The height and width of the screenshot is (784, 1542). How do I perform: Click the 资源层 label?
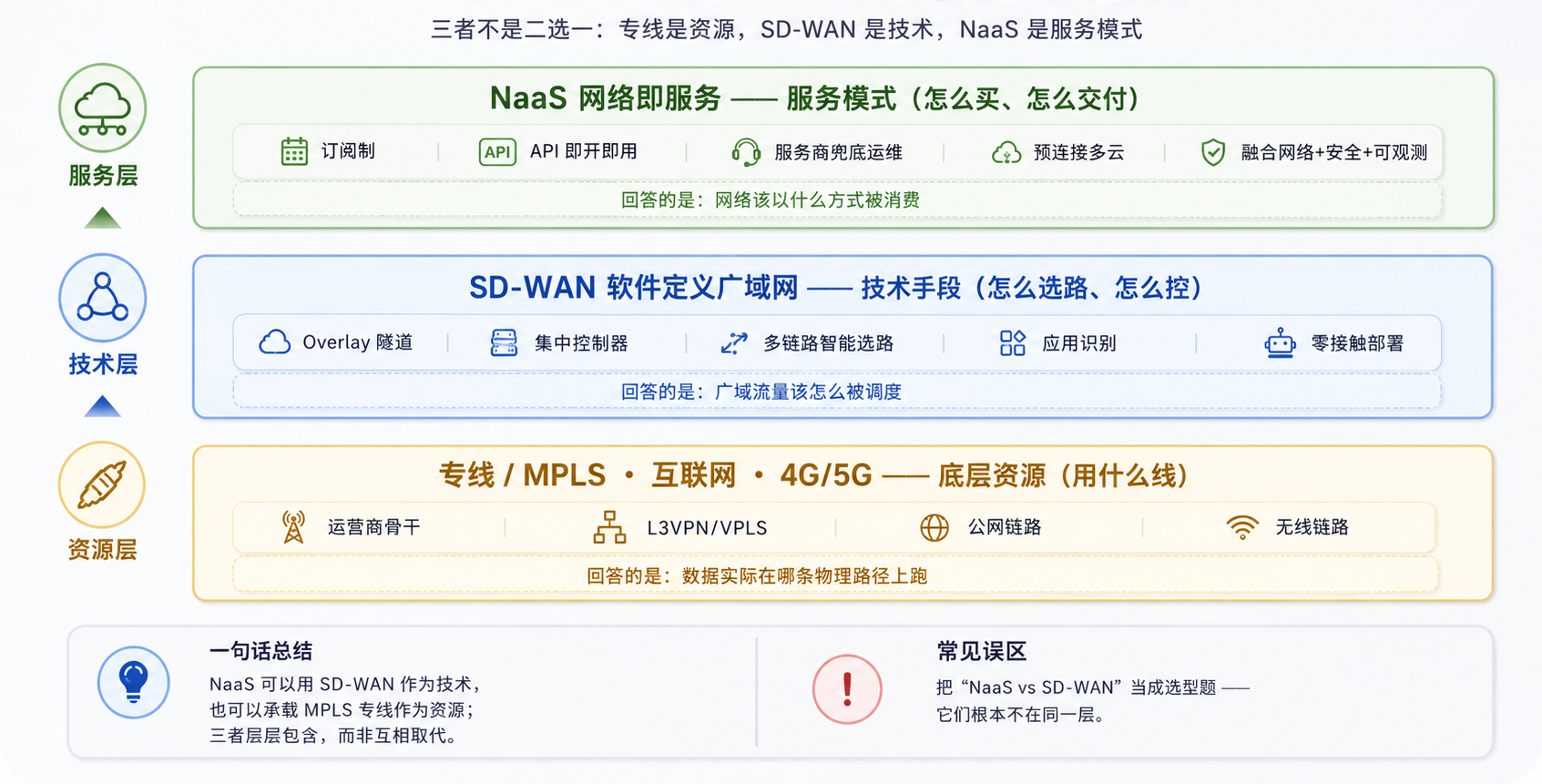[103, 550]
